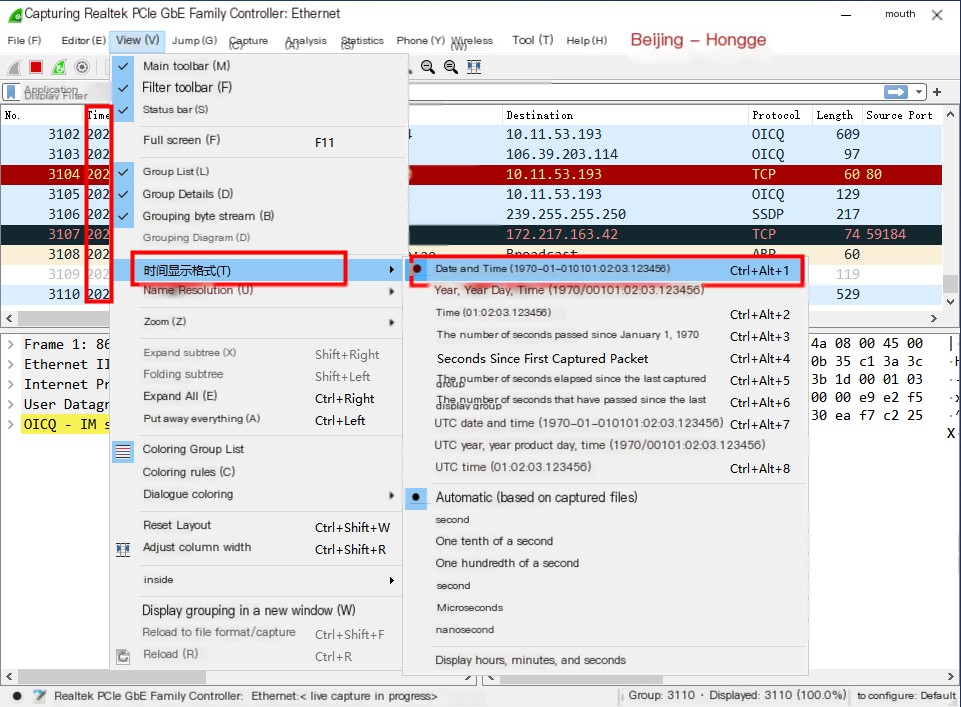Image resolution: width=961 pixels, height=707 pixels.
Task: Click the display filter input field
Action: pyautogui.click(x=644, y=92)
